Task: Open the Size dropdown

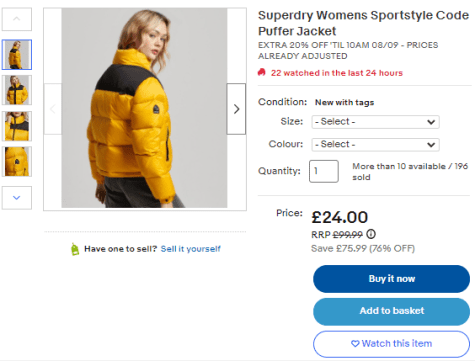Action: pyautogui.click(x=376, y=122)
